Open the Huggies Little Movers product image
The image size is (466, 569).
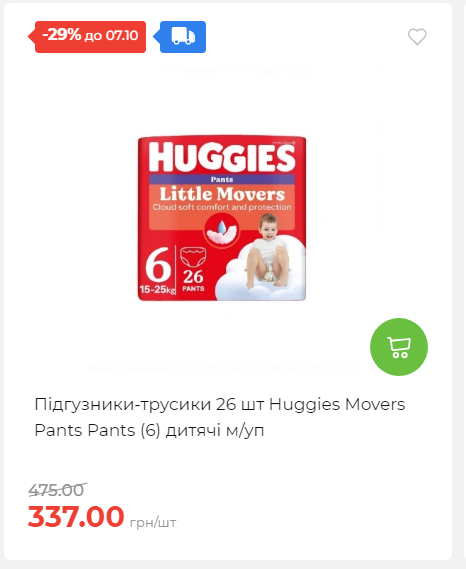(x=222, y=218)
